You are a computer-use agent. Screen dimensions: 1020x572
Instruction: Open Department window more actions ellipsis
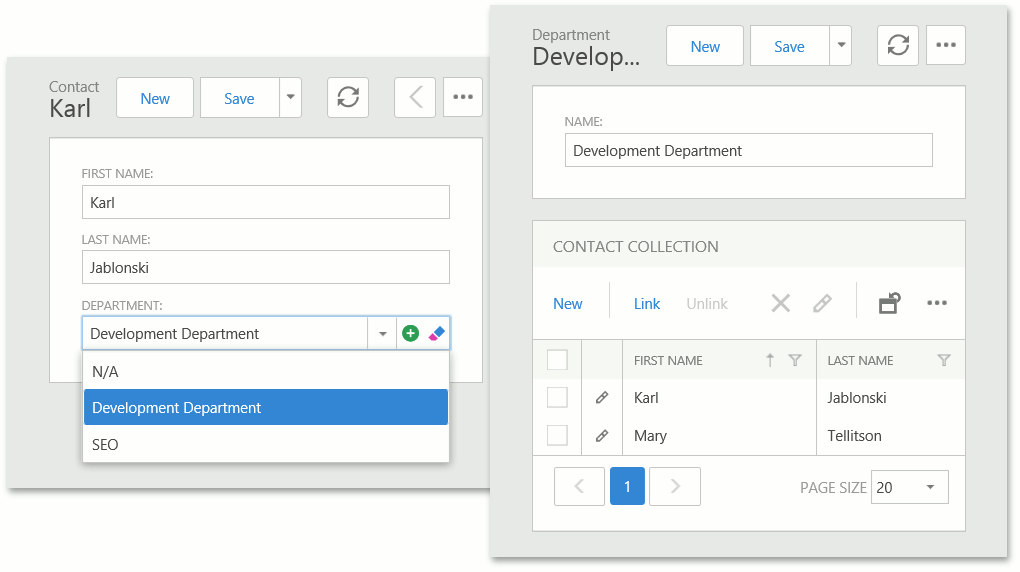pos(946,46)
